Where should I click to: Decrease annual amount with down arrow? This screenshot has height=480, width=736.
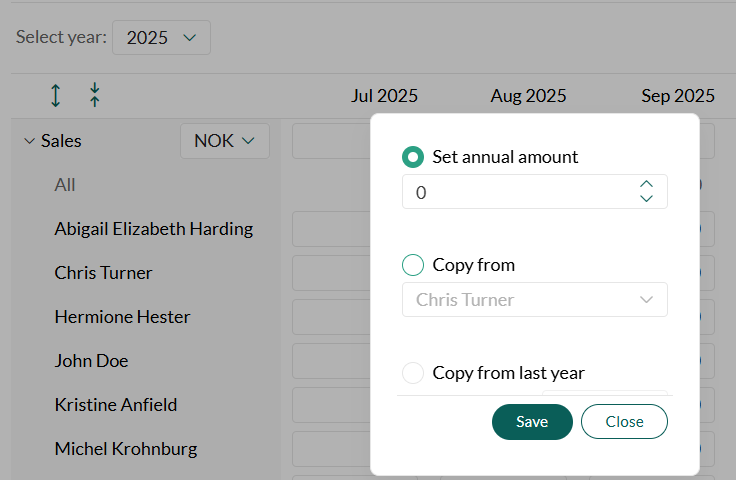[x=646, y=198]
